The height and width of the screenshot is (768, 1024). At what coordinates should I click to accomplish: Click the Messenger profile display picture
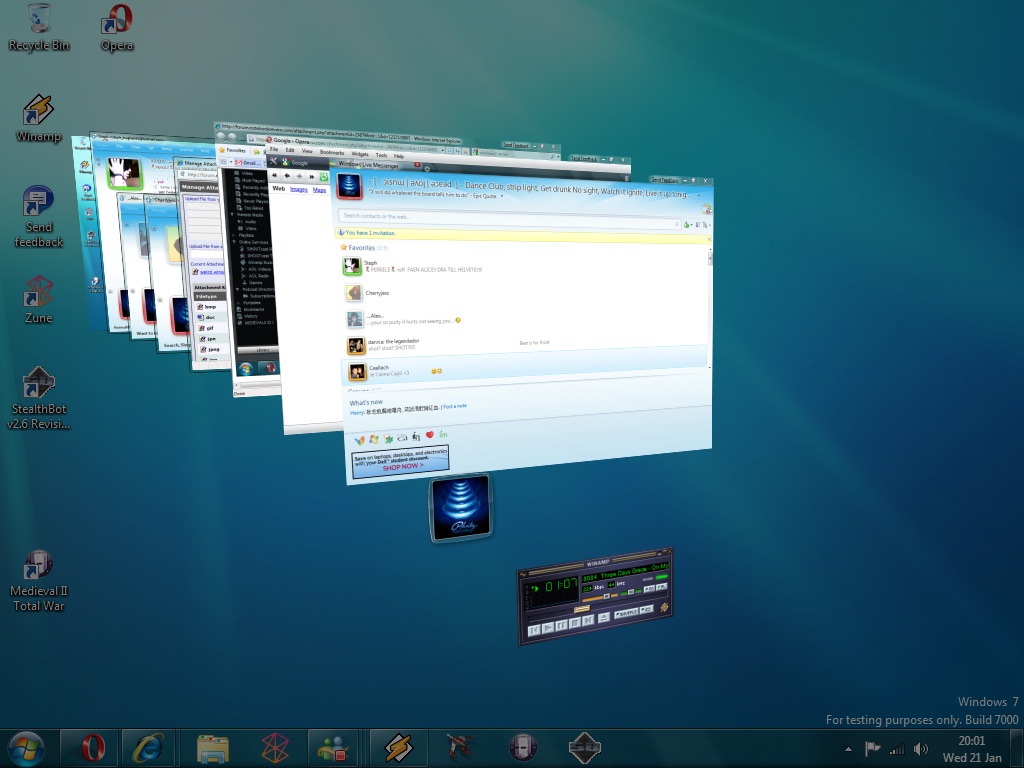(x=349, y=186)
